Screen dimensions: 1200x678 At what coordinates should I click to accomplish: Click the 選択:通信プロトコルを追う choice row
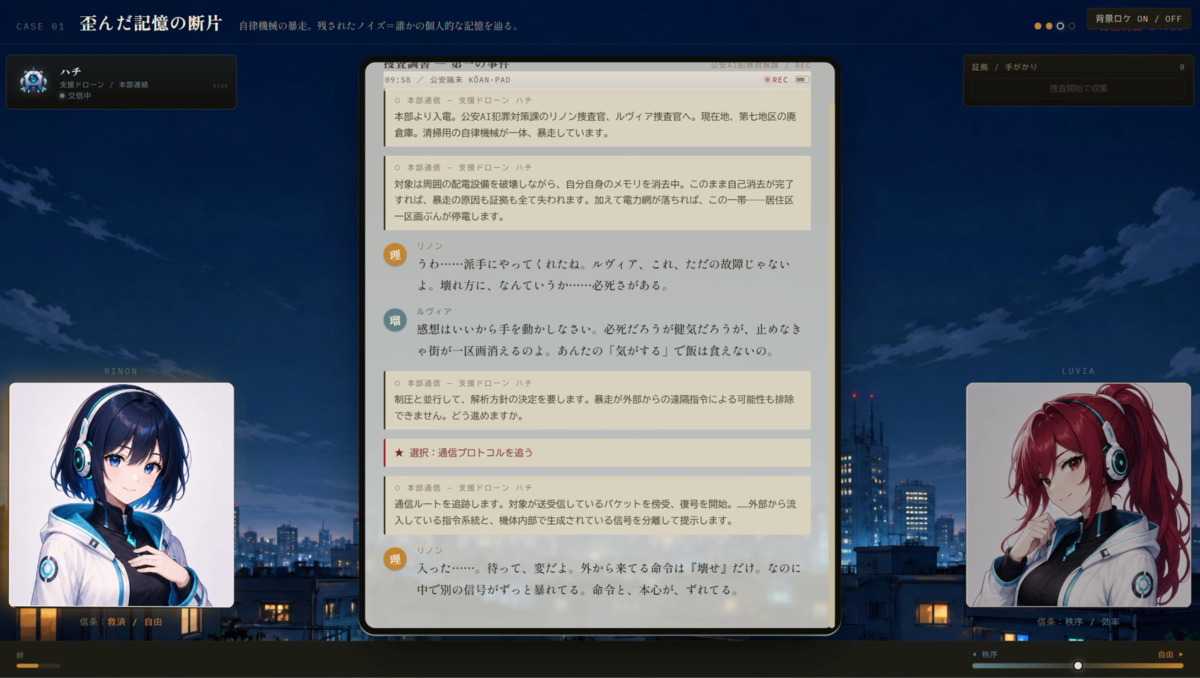point(597,452)
